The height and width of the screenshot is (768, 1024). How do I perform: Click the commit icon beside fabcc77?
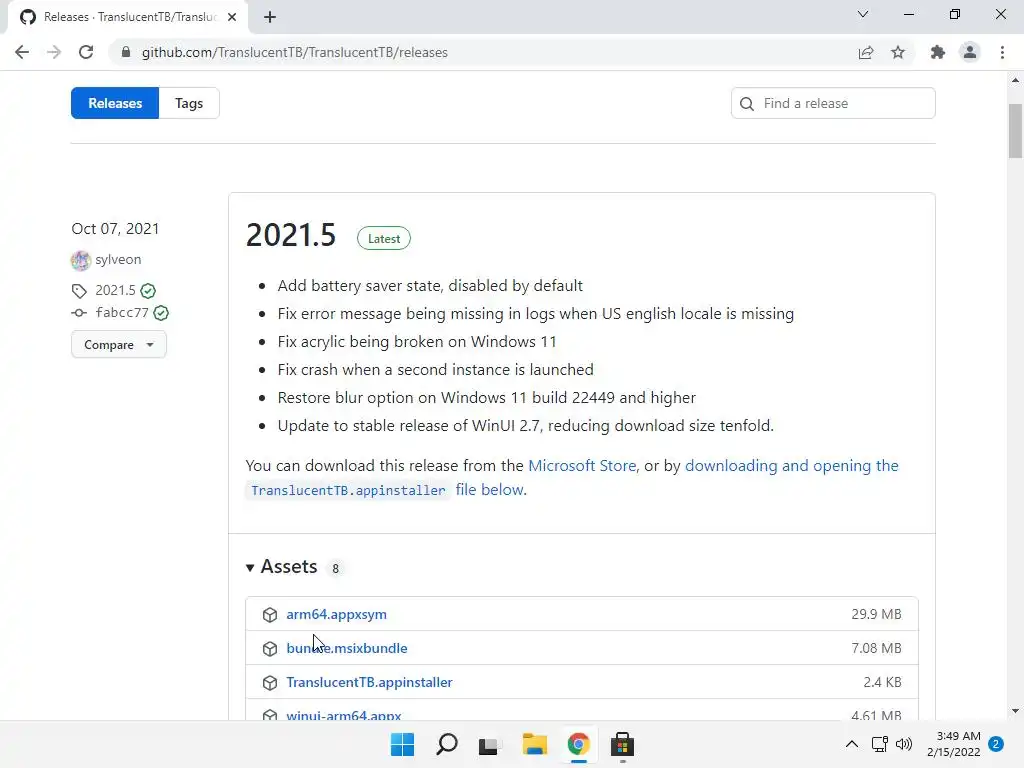tap(79, 313)
